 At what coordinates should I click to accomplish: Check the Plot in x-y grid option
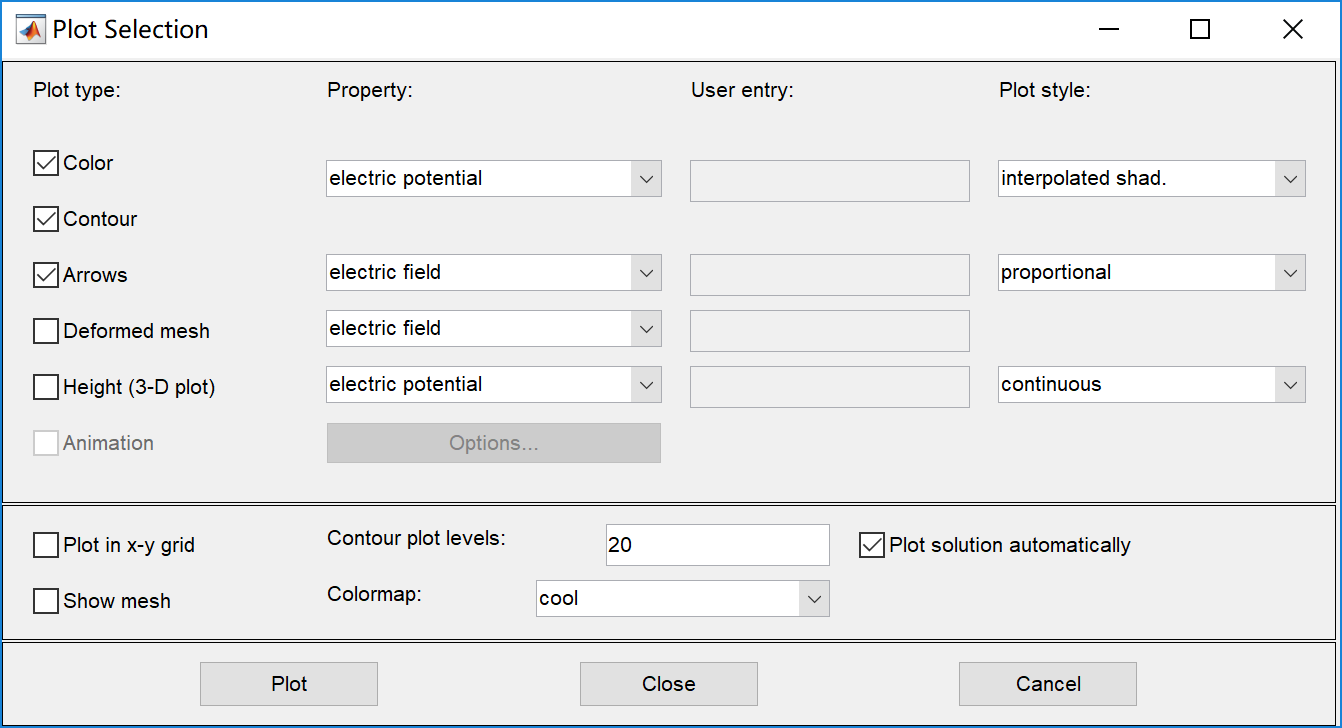pyautogui.click(x=46, y=545)
